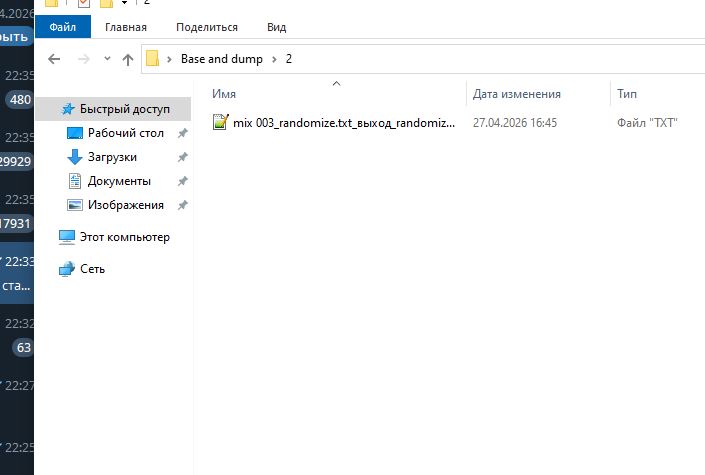Expand chevron after Base and dump
This screenshot has width=705, height=475.
coord(274,59)
